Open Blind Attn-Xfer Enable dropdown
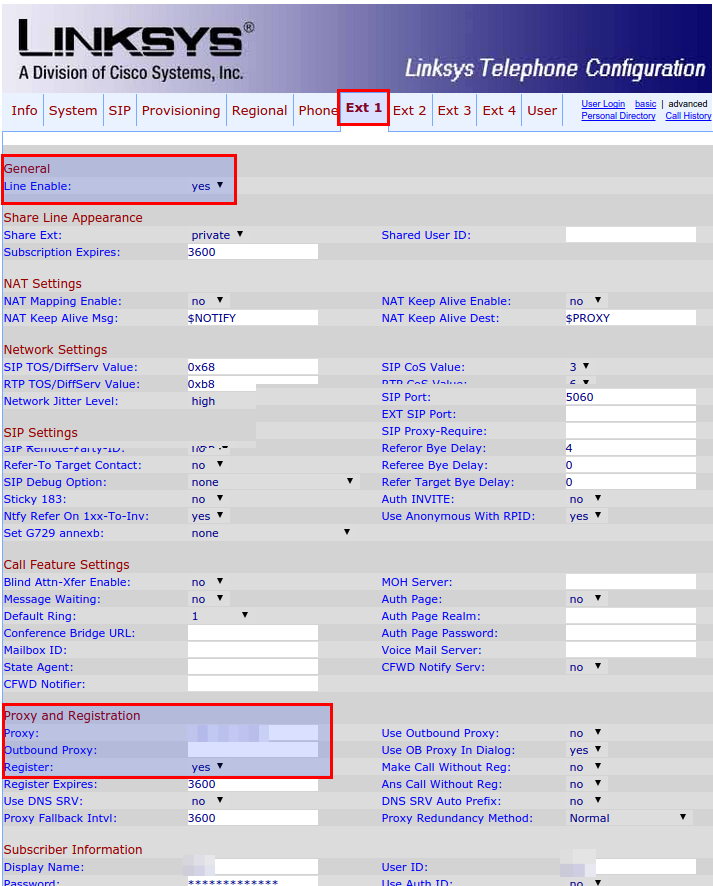Viewport: 713px width, 886px height. click(207, 582)
